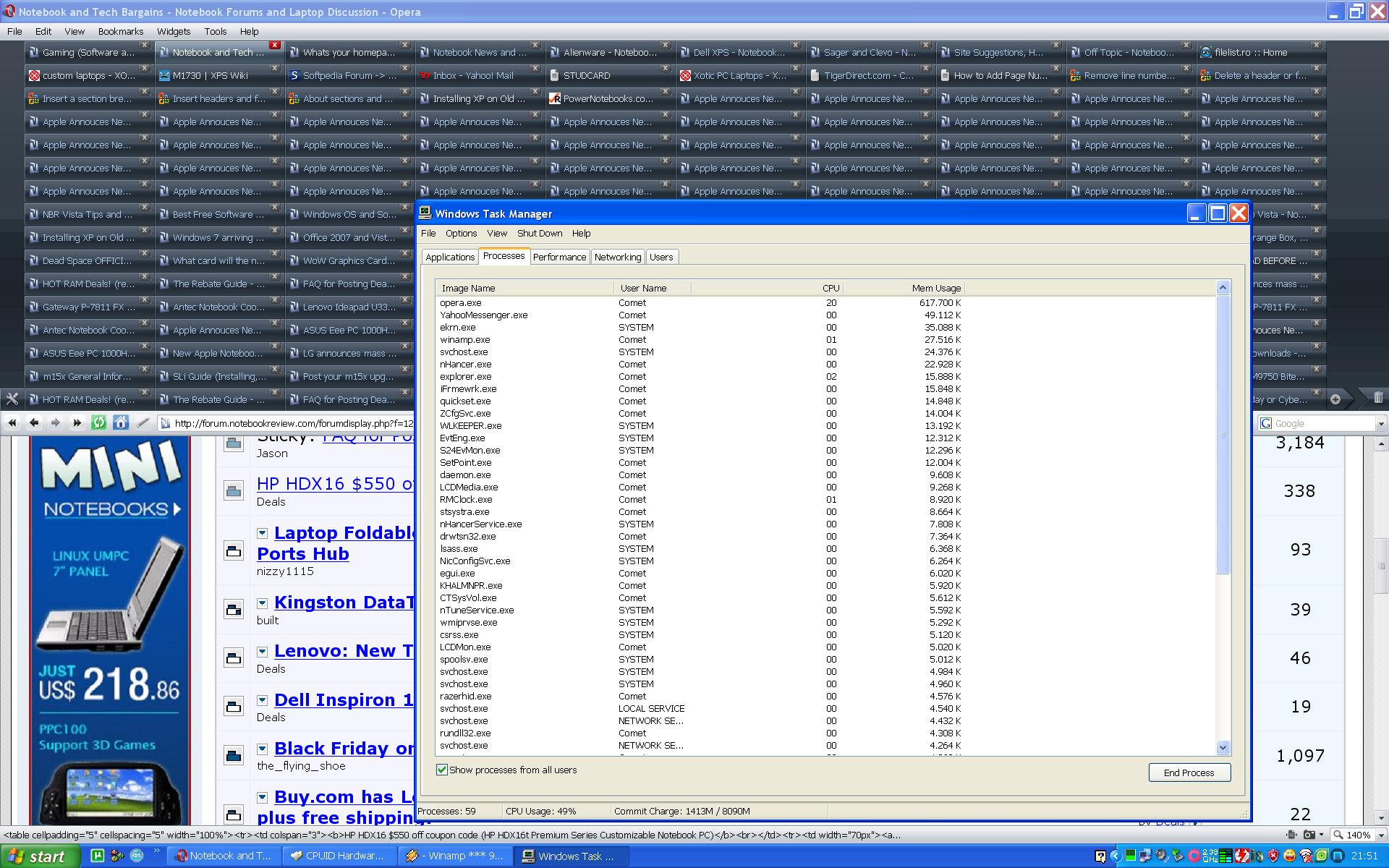Screen dimensions: 1389x868
Task: Click the RMClock 2.39 GHz tray icon
Action: [1210, 856]
